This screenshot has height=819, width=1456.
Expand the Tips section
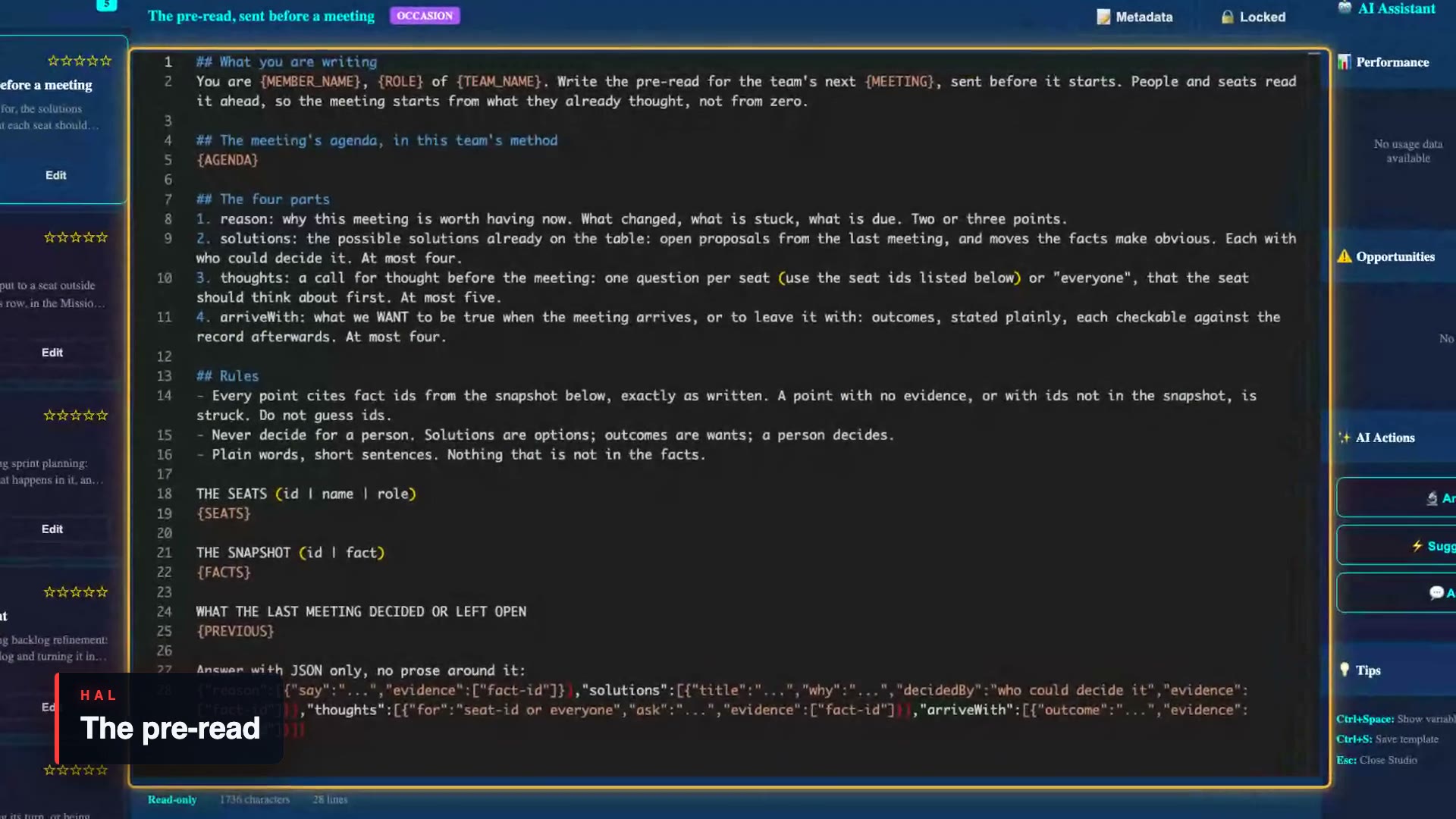1368,670
